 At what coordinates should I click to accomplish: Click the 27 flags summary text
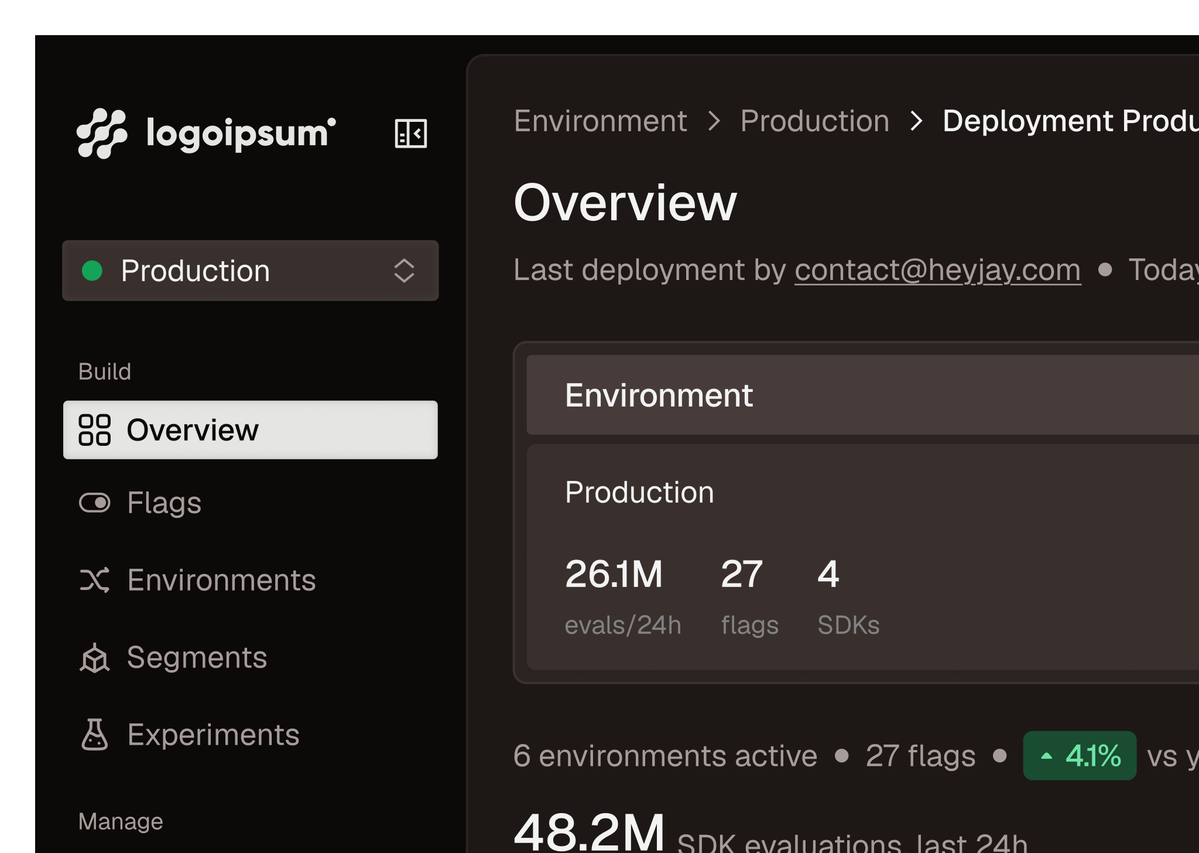click(x=921, y=756)
